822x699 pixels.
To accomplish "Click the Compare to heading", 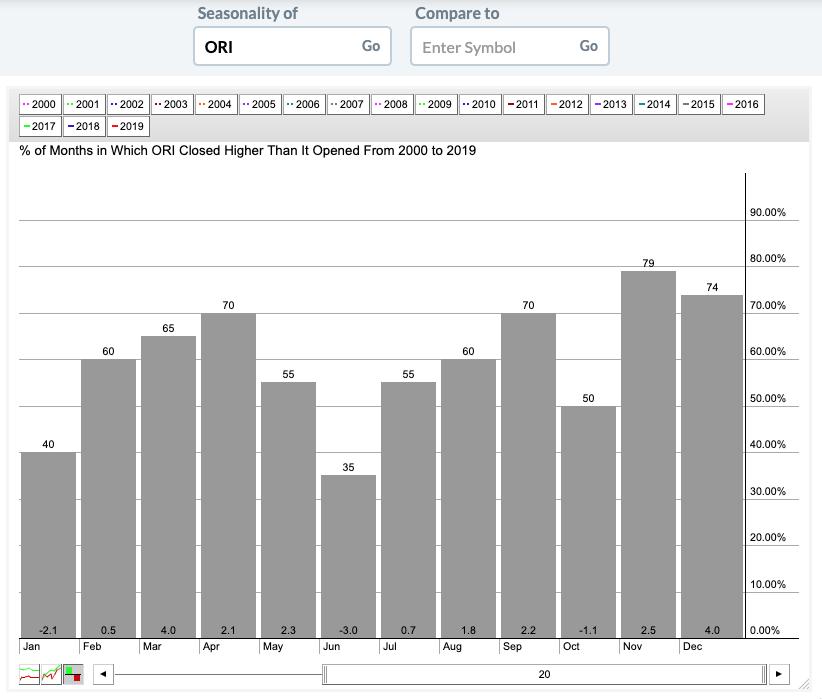I will [x=457, y=13].
